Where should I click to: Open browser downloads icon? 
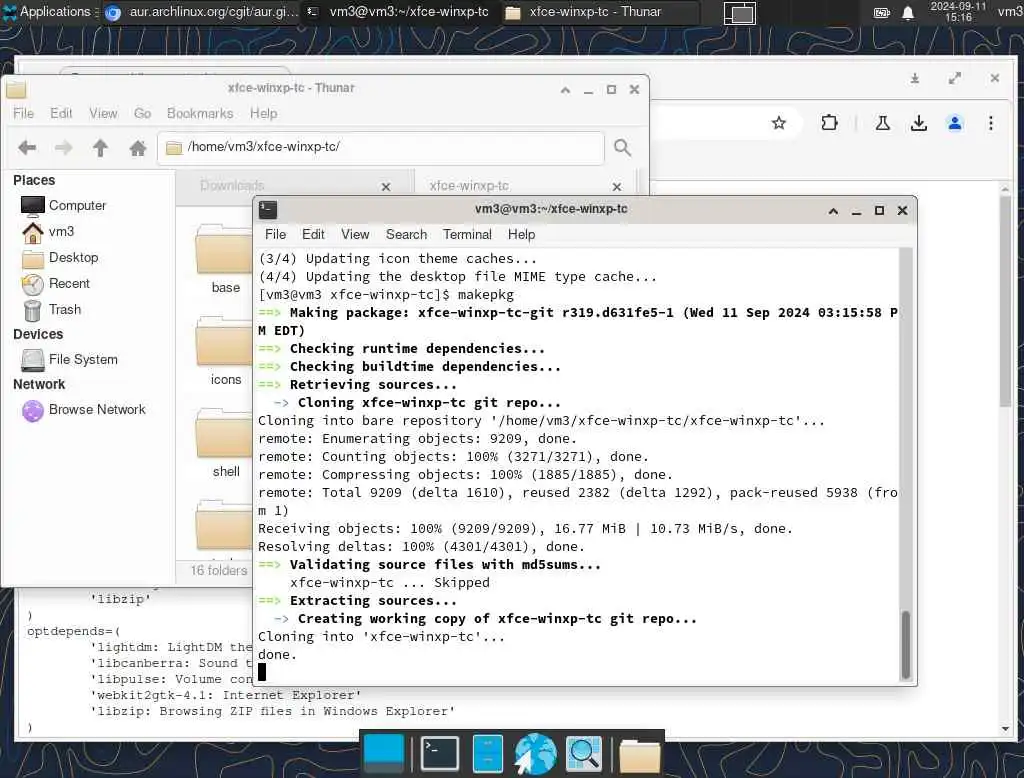coord(919,123)
